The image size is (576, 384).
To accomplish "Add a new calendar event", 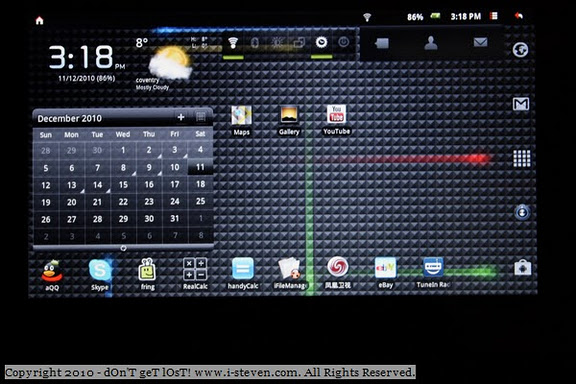I will [x=181, y=117].
